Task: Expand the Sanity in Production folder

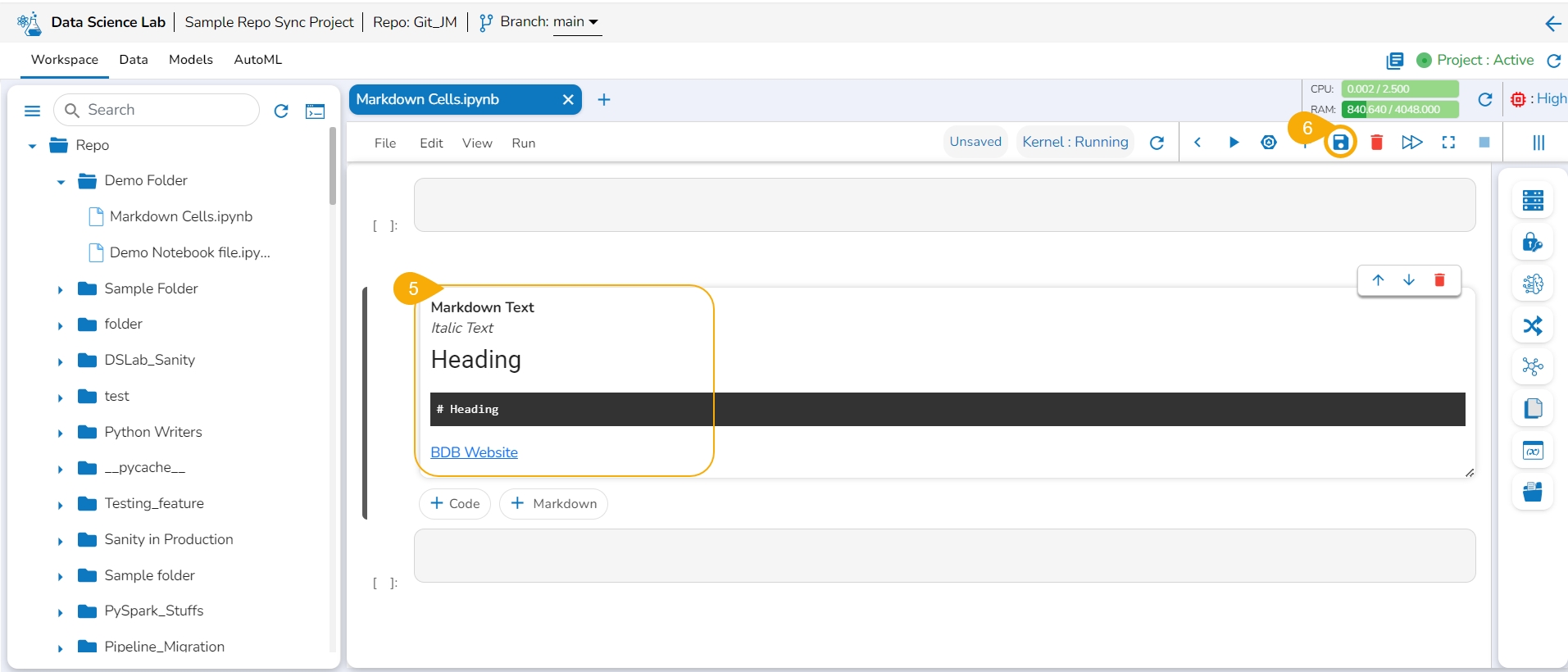Action: tap(61, 541)
